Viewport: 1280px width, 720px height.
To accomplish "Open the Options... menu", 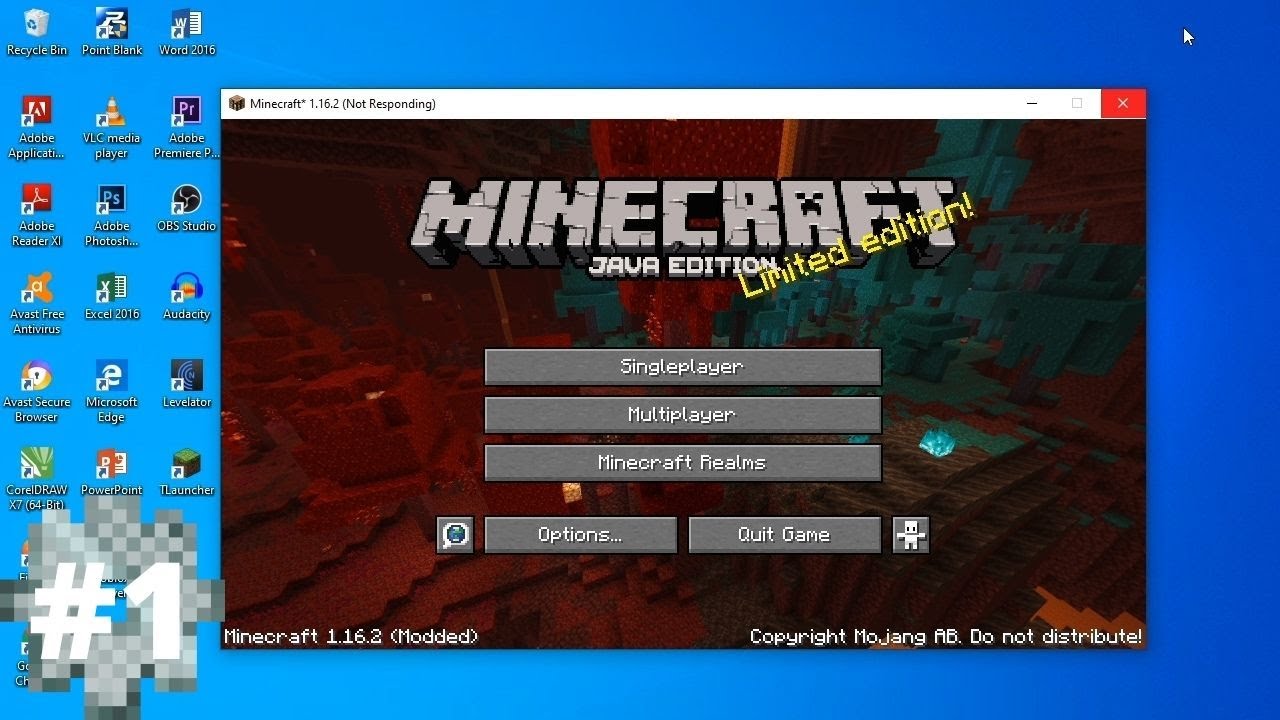I will pos(580,535).
